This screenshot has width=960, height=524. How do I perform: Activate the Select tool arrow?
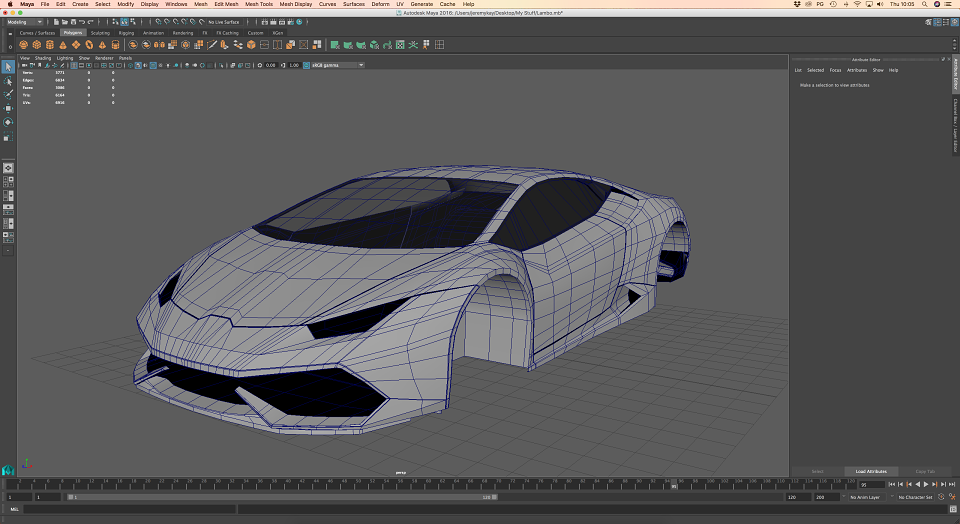click(x=8, y=66)
